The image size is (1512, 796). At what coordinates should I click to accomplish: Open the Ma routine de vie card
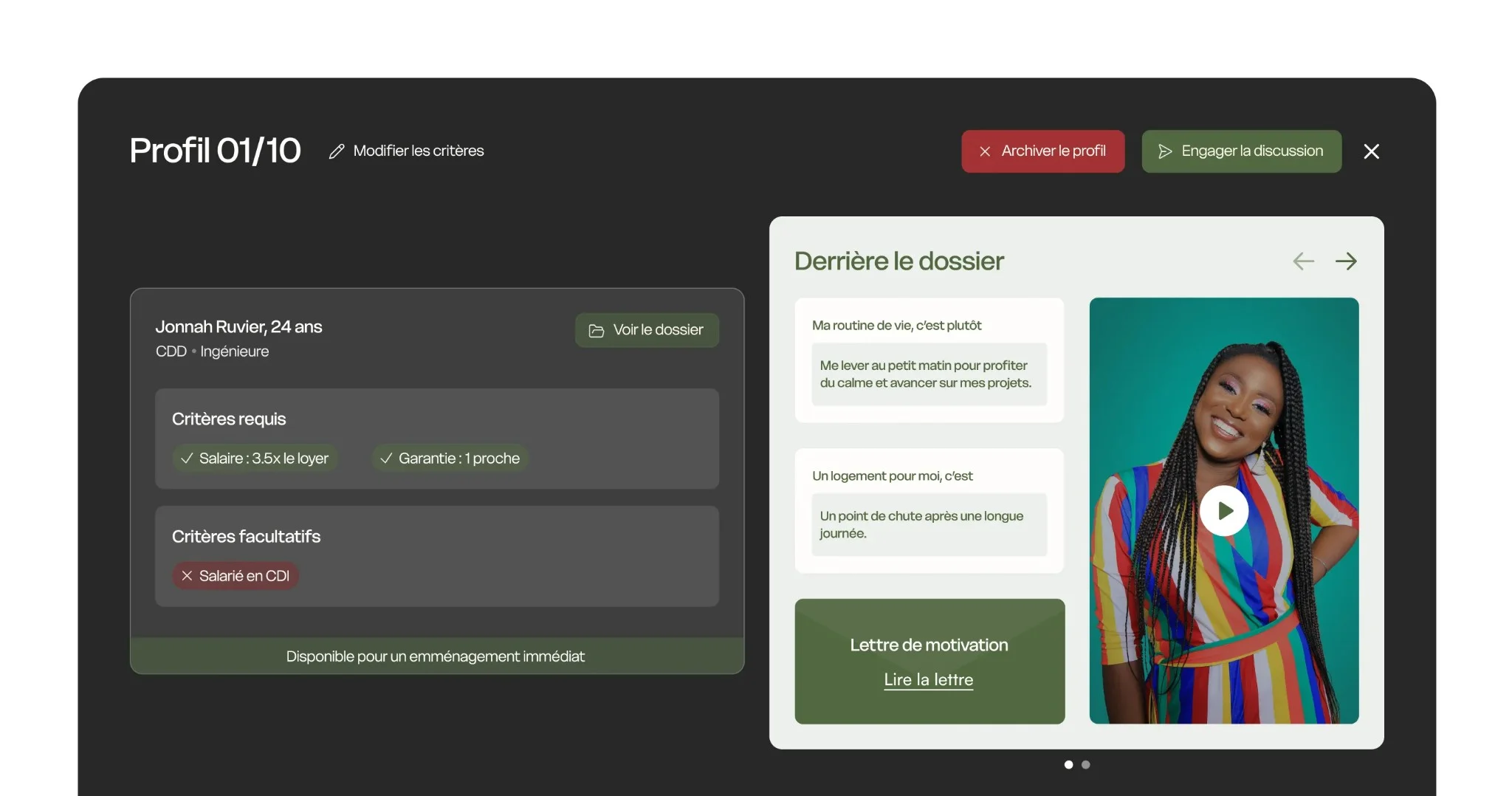coord(929,360)
